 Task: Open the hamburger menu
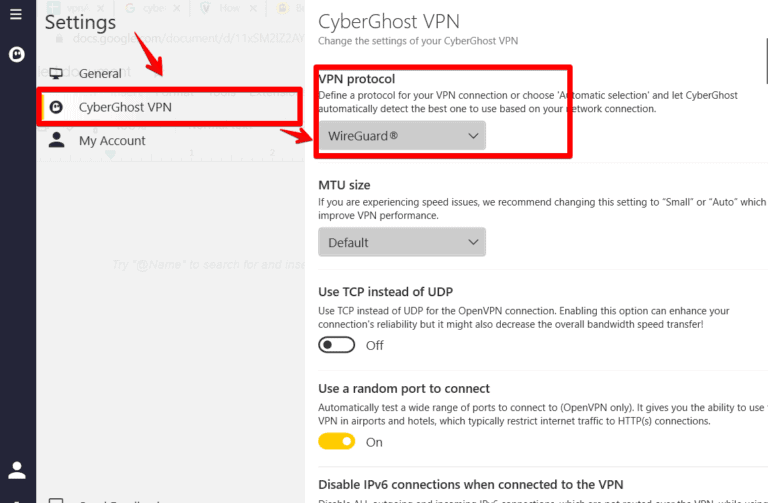16,15
